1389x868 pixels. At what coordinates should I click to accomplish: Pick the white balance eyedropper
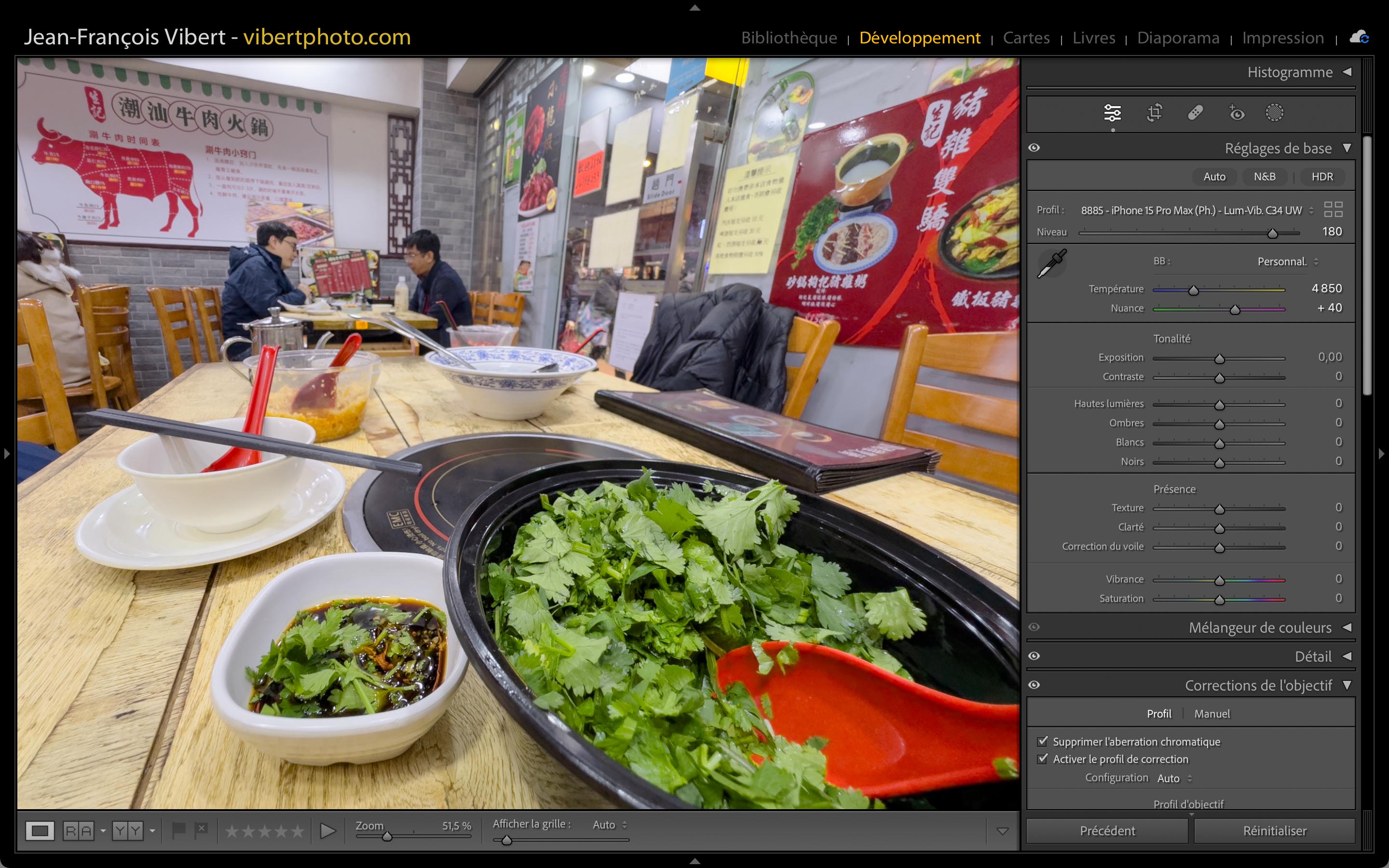[1051, 263]
